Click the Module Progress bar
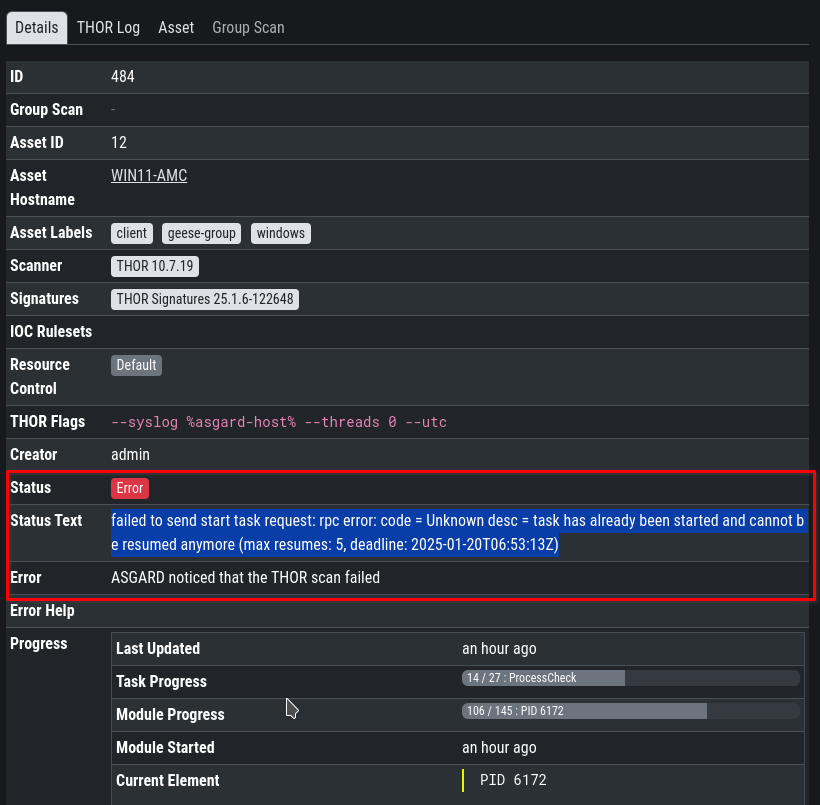Viewport: 820px width, 805px height. pyautogui.click(x=630, y=711)
